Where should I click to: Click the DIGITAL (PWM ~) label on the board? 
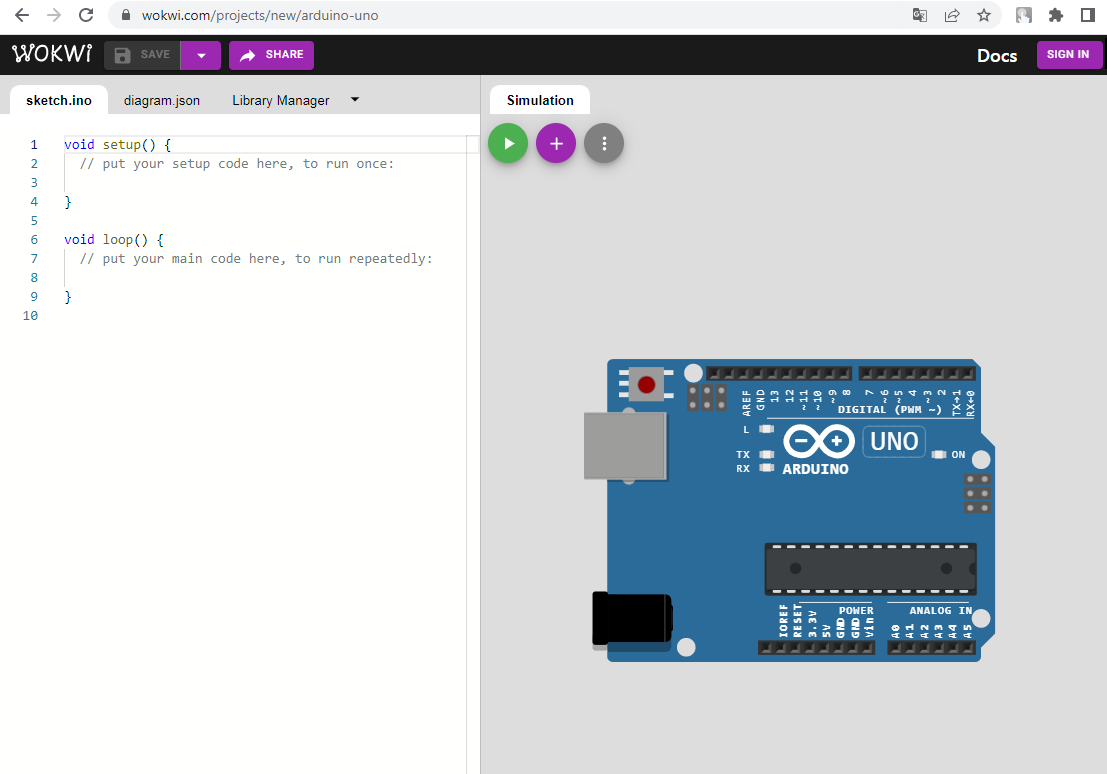pyautogui.click(x=890, y=410)
